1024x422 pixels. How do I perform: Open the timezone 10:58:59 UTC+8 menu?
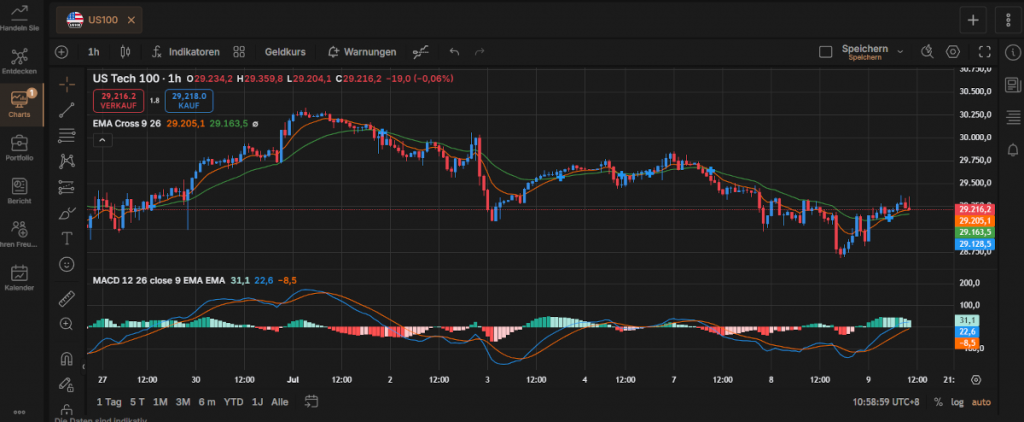click(x=886, y=402)
